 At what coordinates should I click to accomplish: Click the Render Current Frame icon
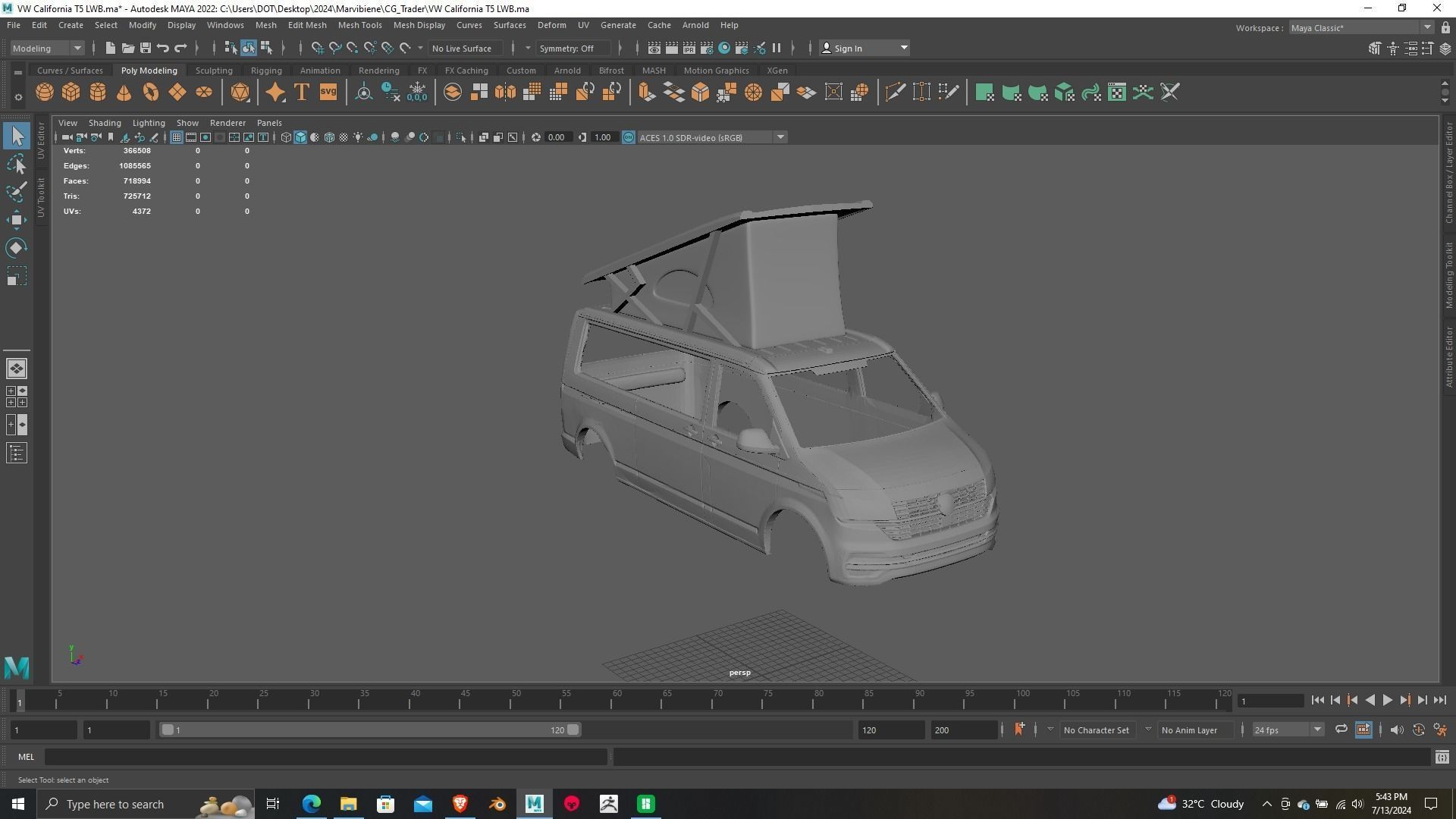coord(672,48)
